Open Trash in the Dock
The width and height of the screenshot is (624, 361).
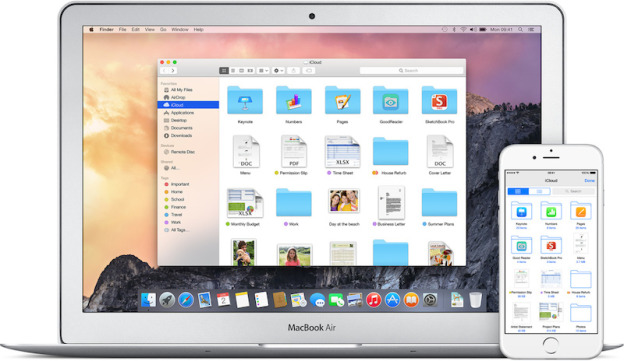pyautogui.click(x=476, y=300)
